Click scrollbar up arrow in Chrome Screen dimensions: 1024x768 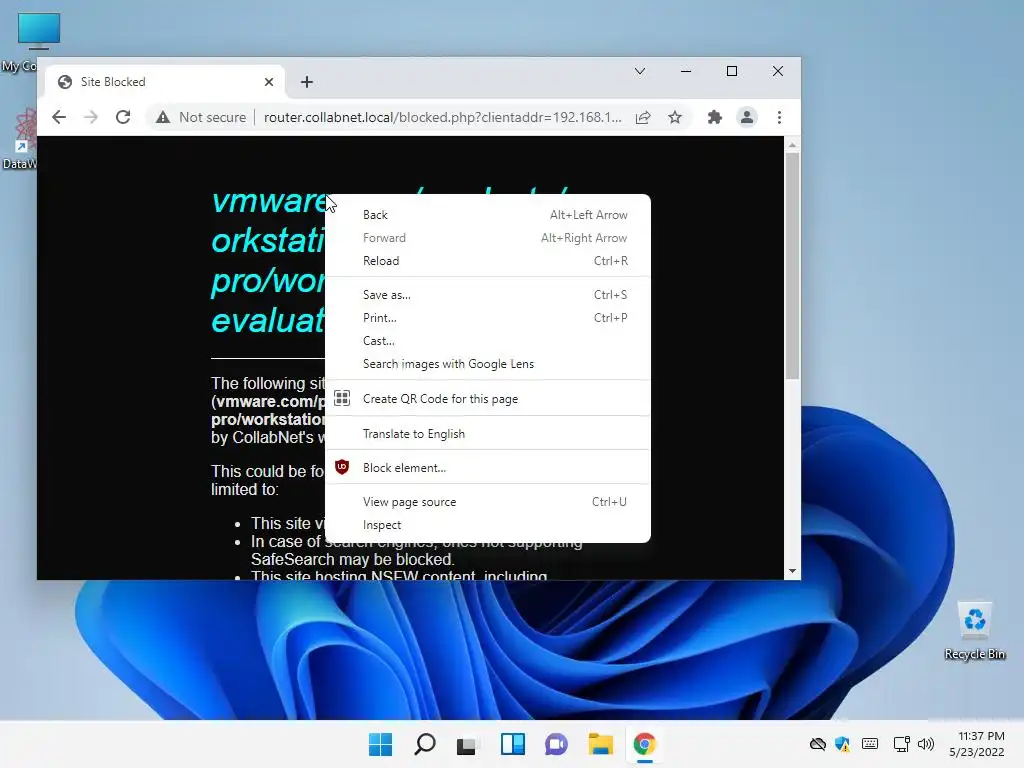click(x=792, y=145)
